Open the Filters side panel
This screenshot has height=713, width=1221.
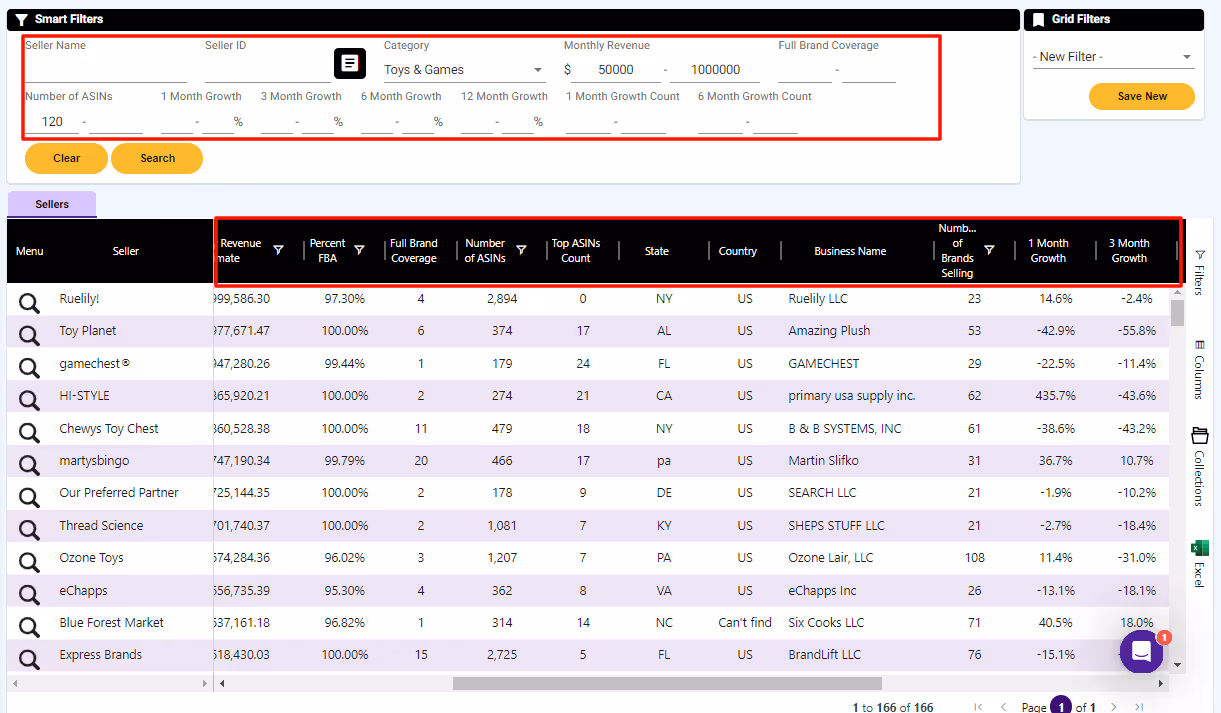tap(1200, 272)
